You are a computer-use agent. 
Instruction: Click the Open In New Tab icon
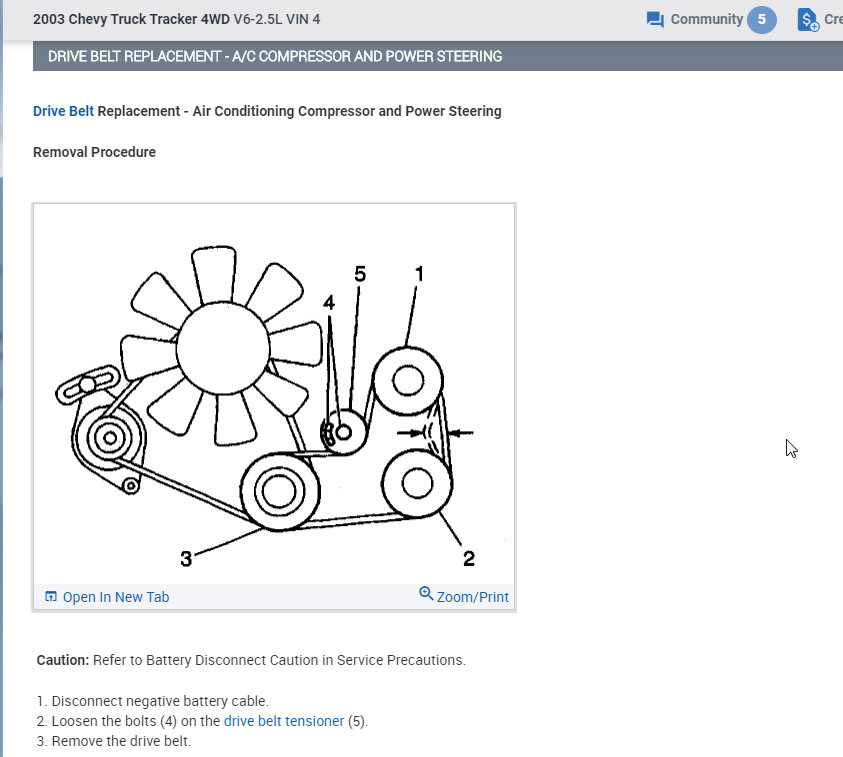(x=51, y=596)
